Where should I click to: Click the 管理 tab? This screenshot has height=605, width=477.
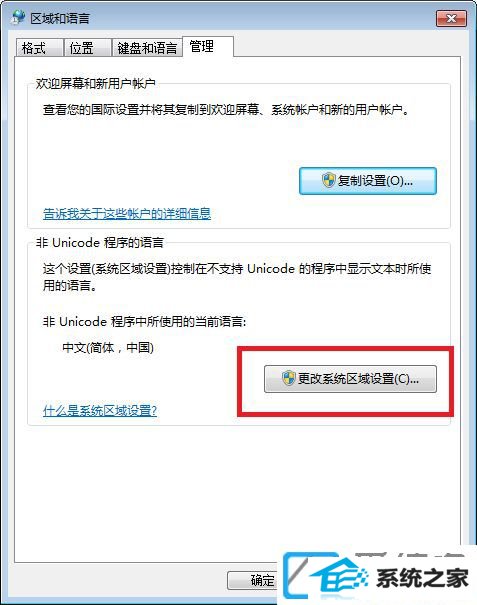[x=208, y=47]
